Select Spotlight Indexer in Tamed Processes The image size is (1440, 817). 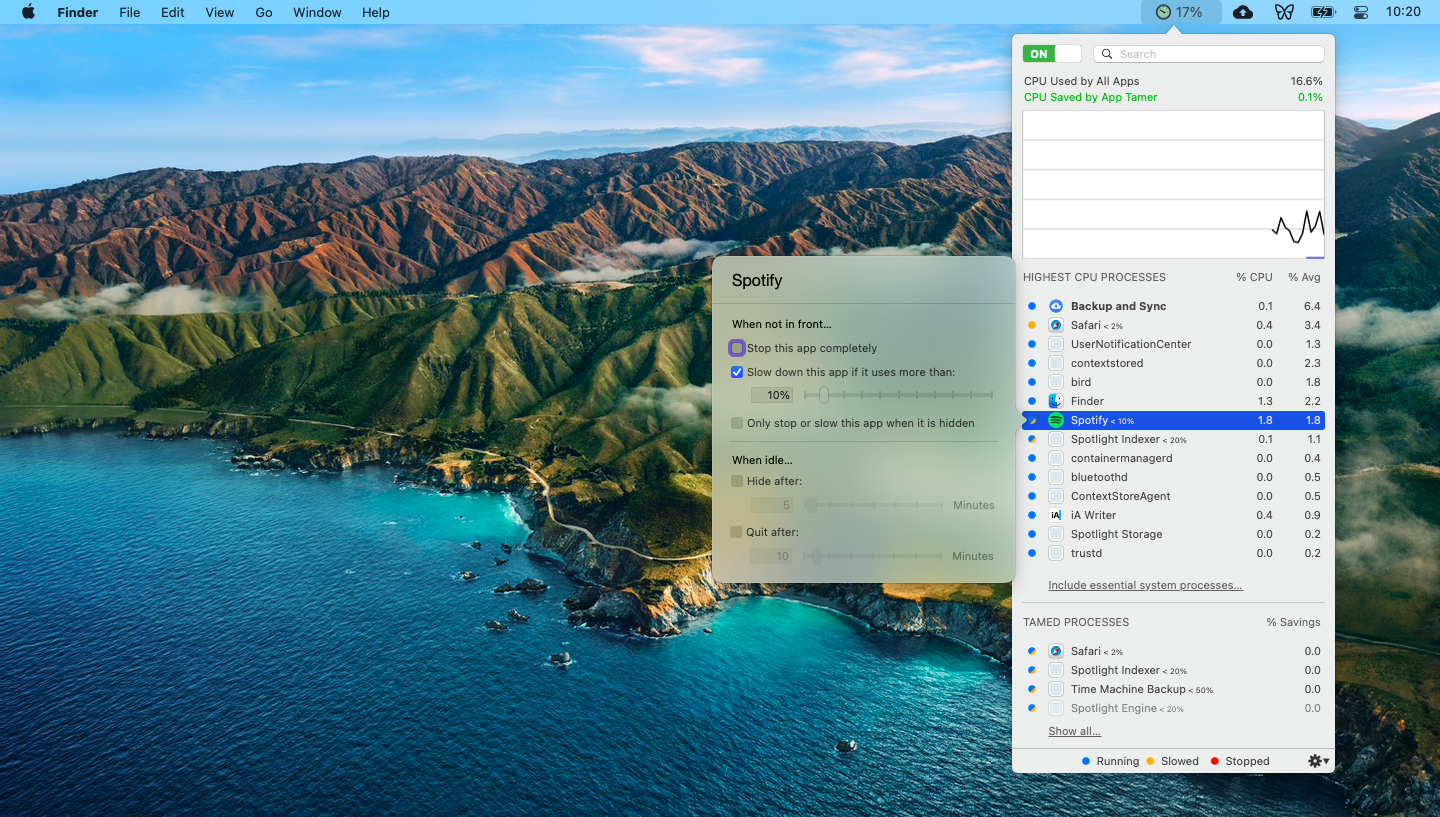[1173, 670]
